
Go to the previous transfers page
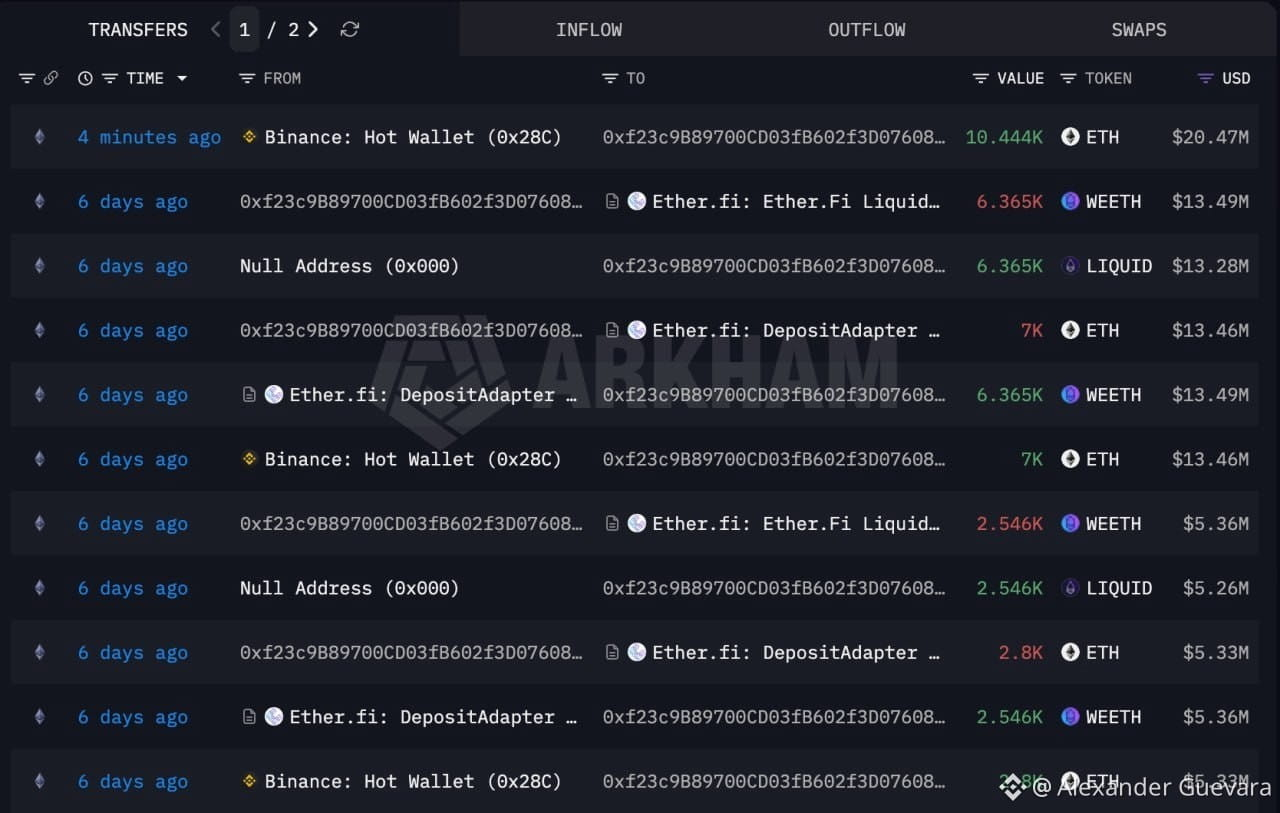pos(215,30)
